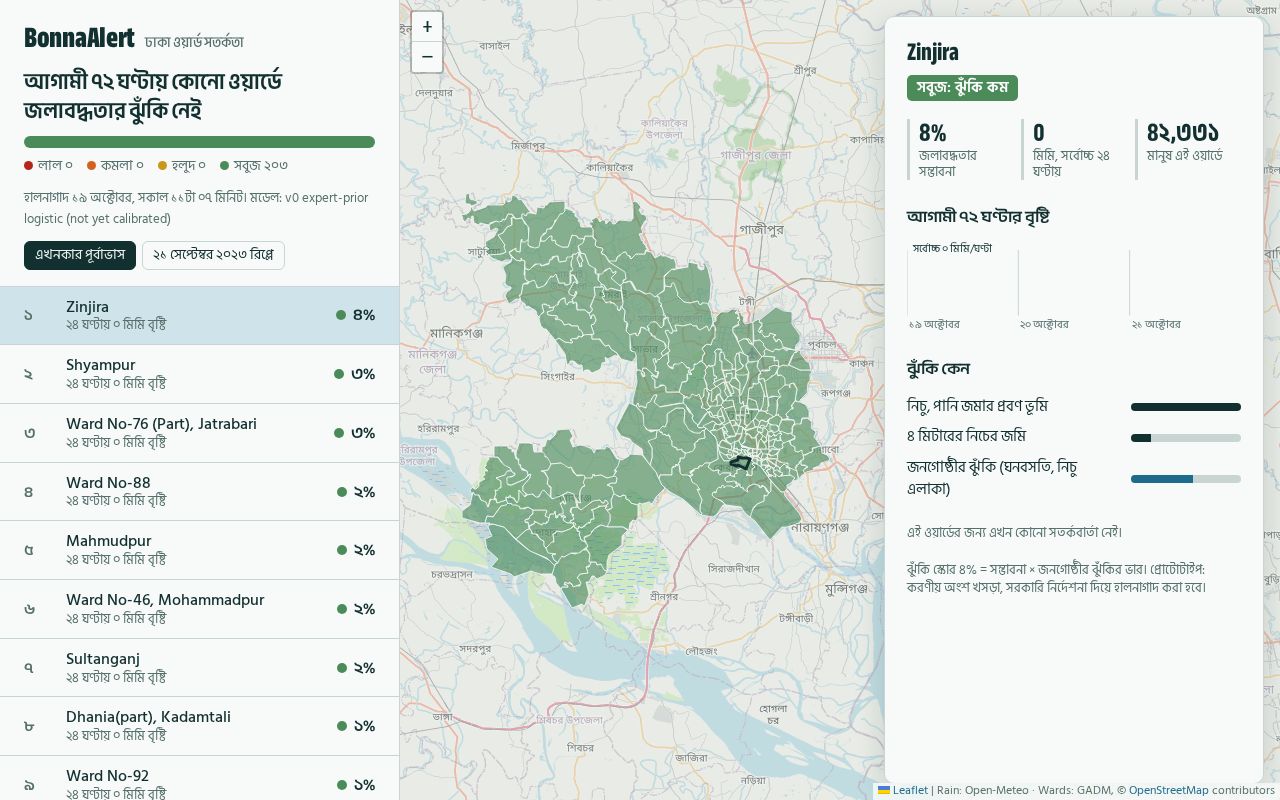Screen dimensions: 1280x800
Task: Open the OpenStreetMap contributors link
Action: [x=1168, y=790]
